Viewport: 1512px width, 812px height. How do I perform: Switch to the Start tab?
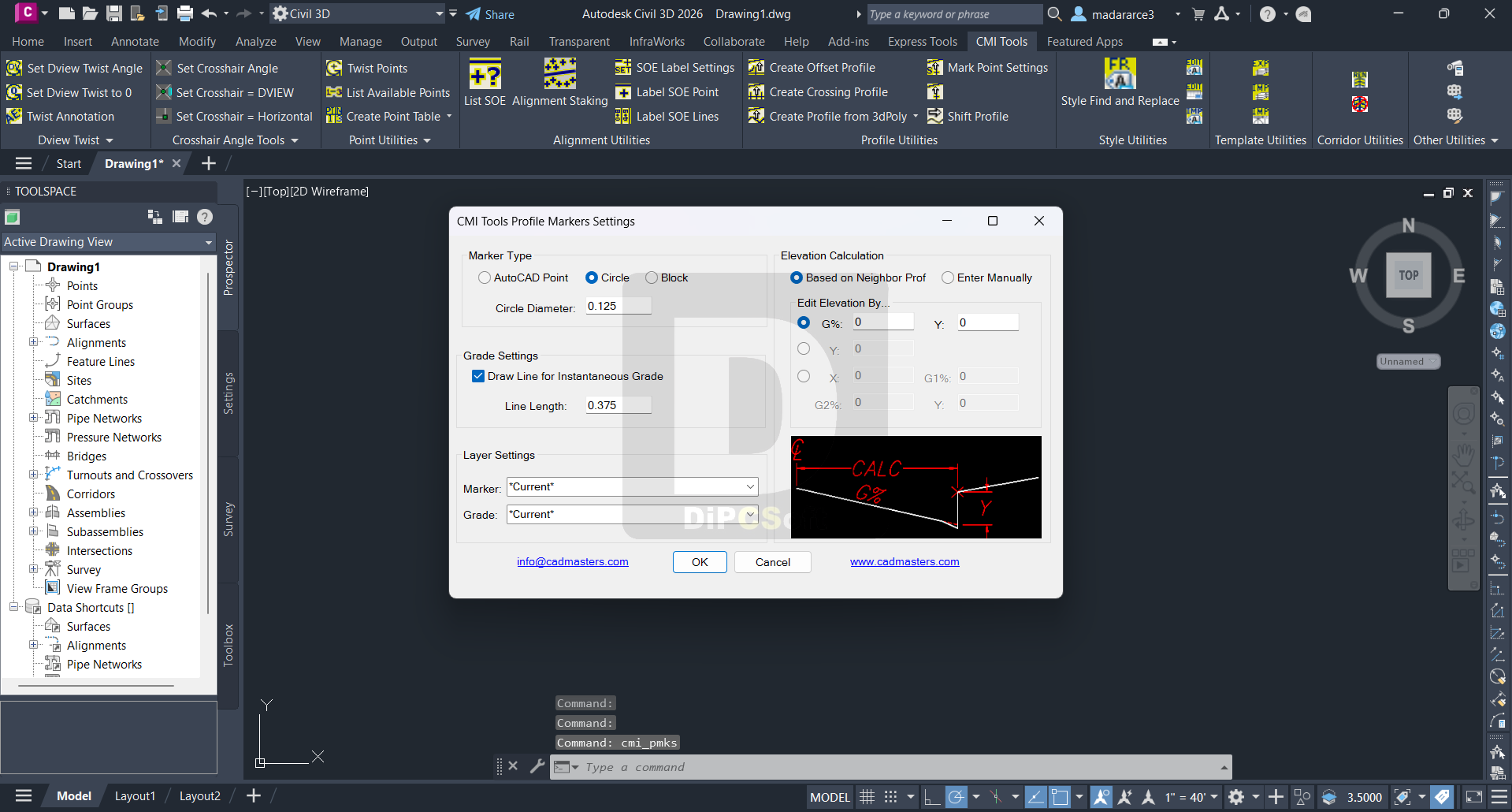pos(69,164)
